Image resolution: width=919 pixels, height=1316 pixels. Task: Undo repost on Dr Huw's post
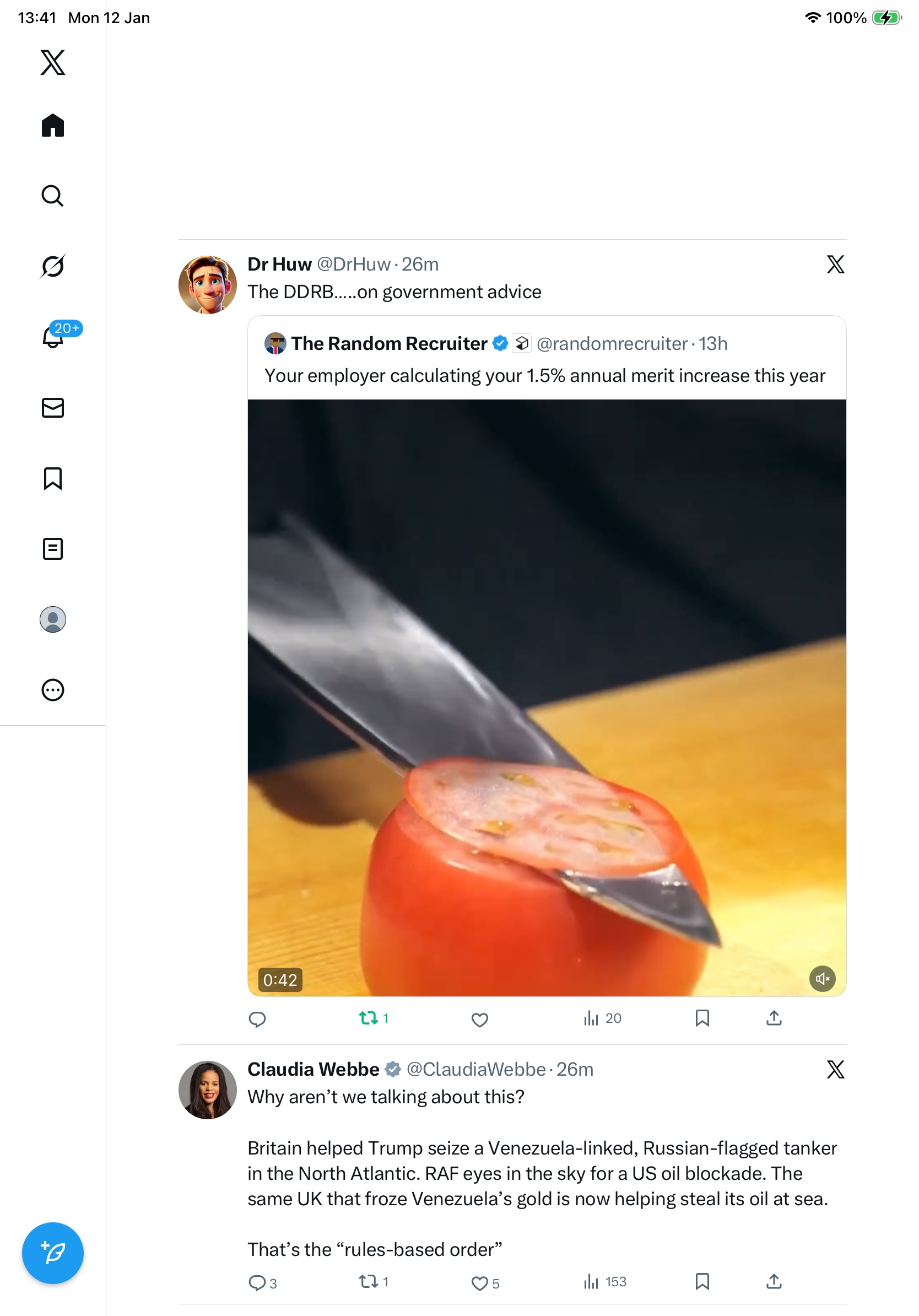coord(369,1018)
